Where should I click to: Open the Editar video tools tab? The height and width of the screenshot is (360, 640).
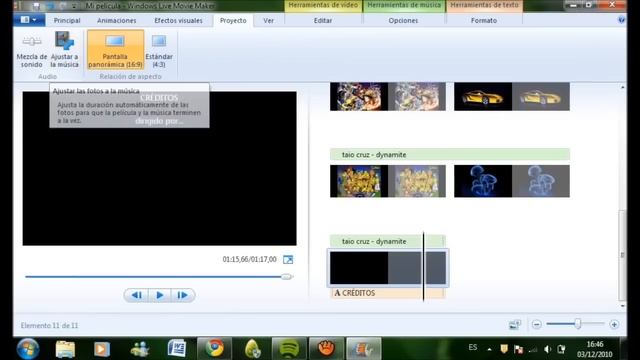323,20
